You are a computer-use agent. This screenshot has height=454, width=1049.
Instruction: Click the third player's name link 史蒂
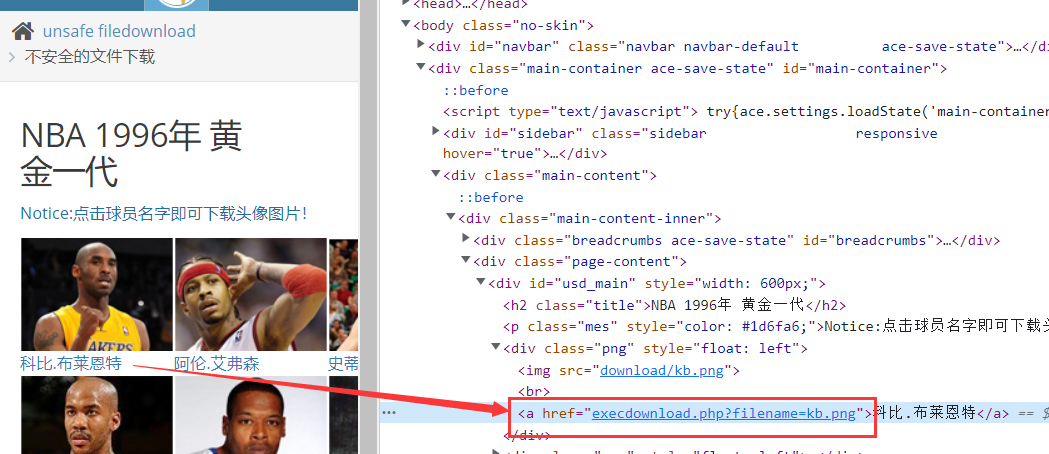pyautogui.click(x=344, y=364)
